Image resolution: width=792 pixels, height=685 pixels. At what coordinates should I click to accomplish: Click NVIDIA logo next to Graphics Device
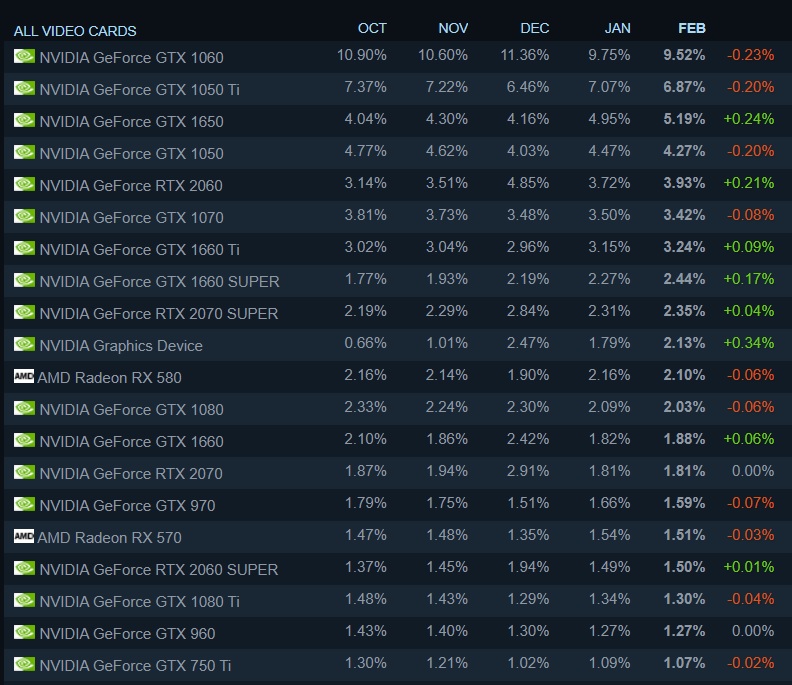click(x=24, y=344)
